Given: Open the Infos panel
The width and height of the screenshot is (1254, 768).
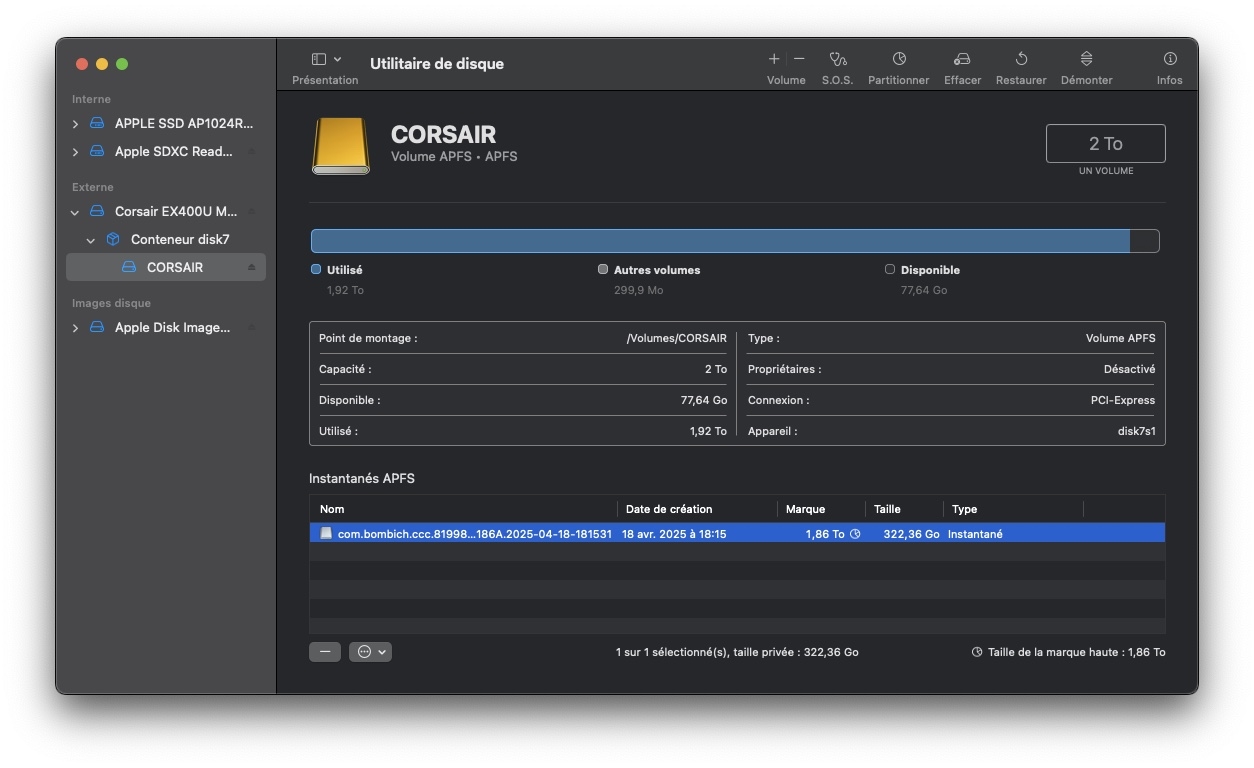Looking at the screenshot, I should [x=1169, y=60].
